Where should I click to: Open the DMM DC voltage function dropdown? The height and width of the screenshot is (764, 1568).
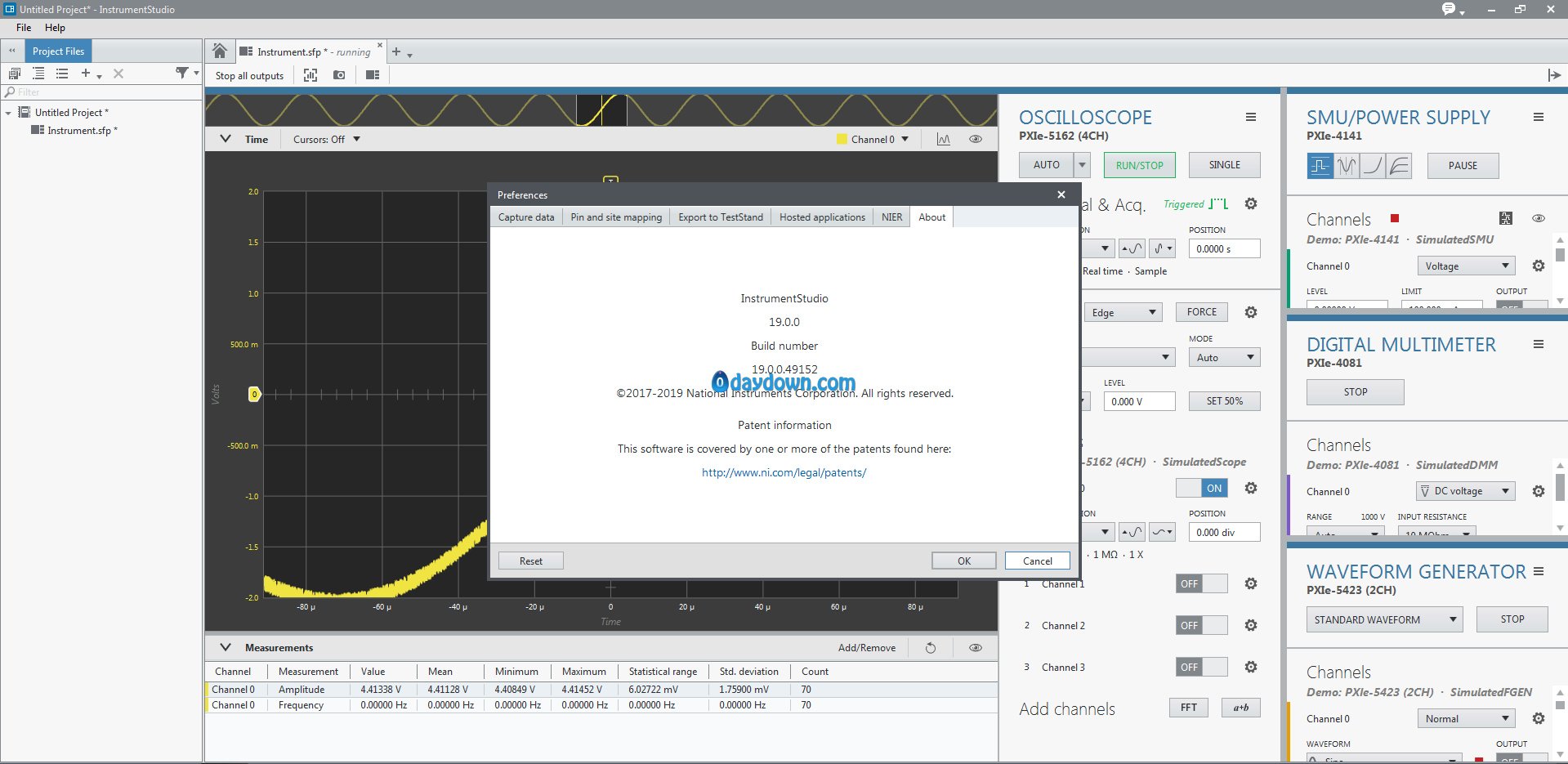tap(1466, 491)
